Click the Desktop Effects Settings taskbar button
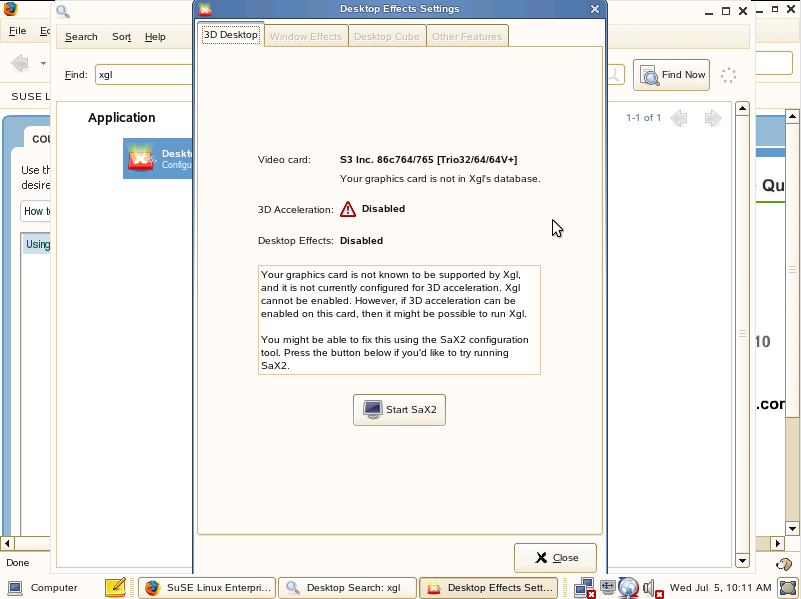Image resolution: width=801 pixels, height=599 pixels. point(489,588)
